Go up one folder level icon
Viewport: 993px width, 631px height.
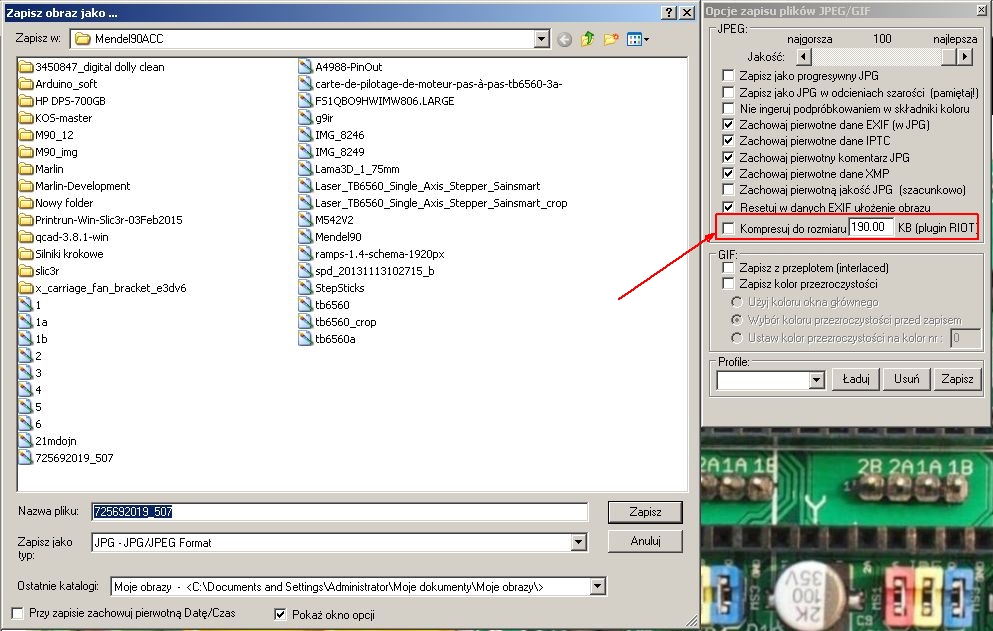pyautogui.click(x=588, y=39)
